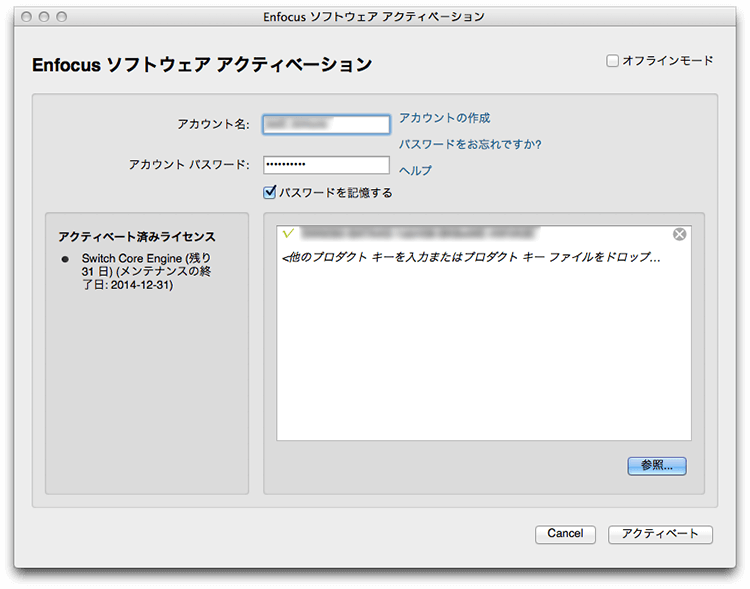Viewport: 750px width, 589px height.
Task: Click the 参照... browse button
Action: pyautogui.click(x=657, y=466)
